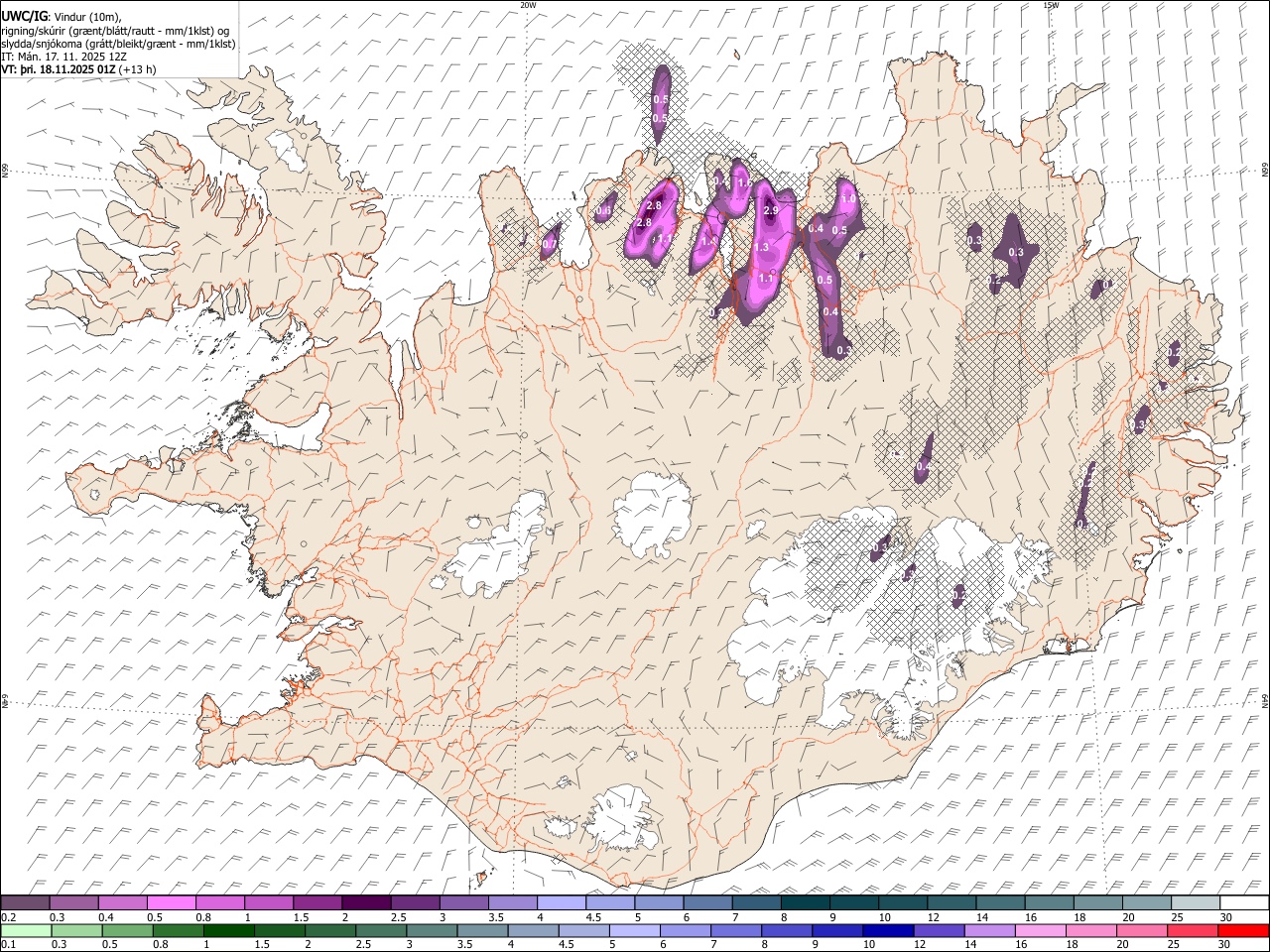
Task: Click the 'IT: Mán. 17. 11. 2025 12Z' line
Action: click(63, 57)
